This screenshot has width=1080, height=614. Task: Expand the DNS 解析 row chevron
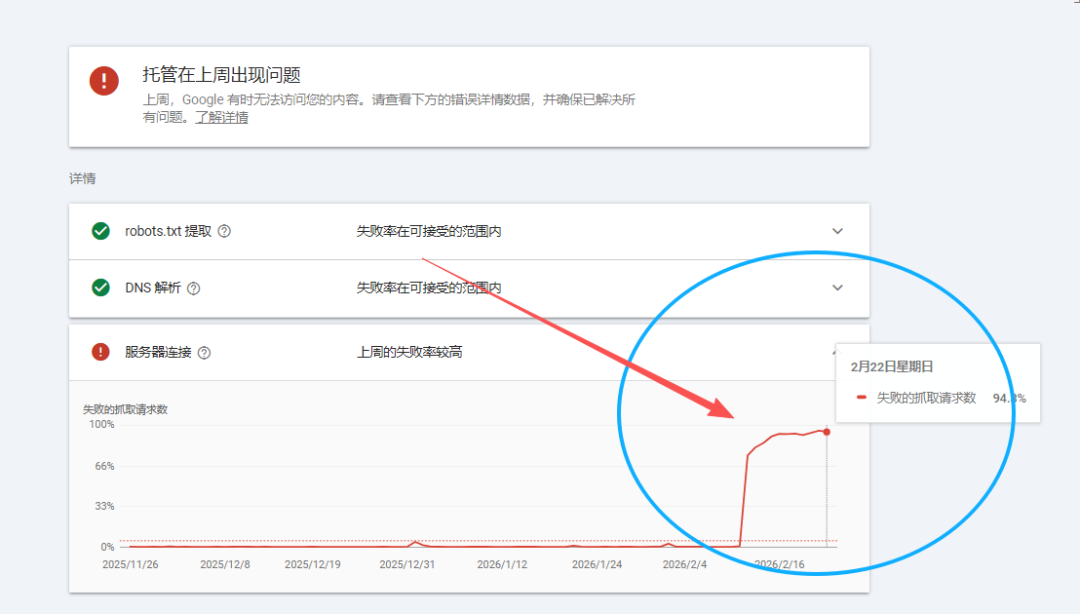(x=837, y=287)
